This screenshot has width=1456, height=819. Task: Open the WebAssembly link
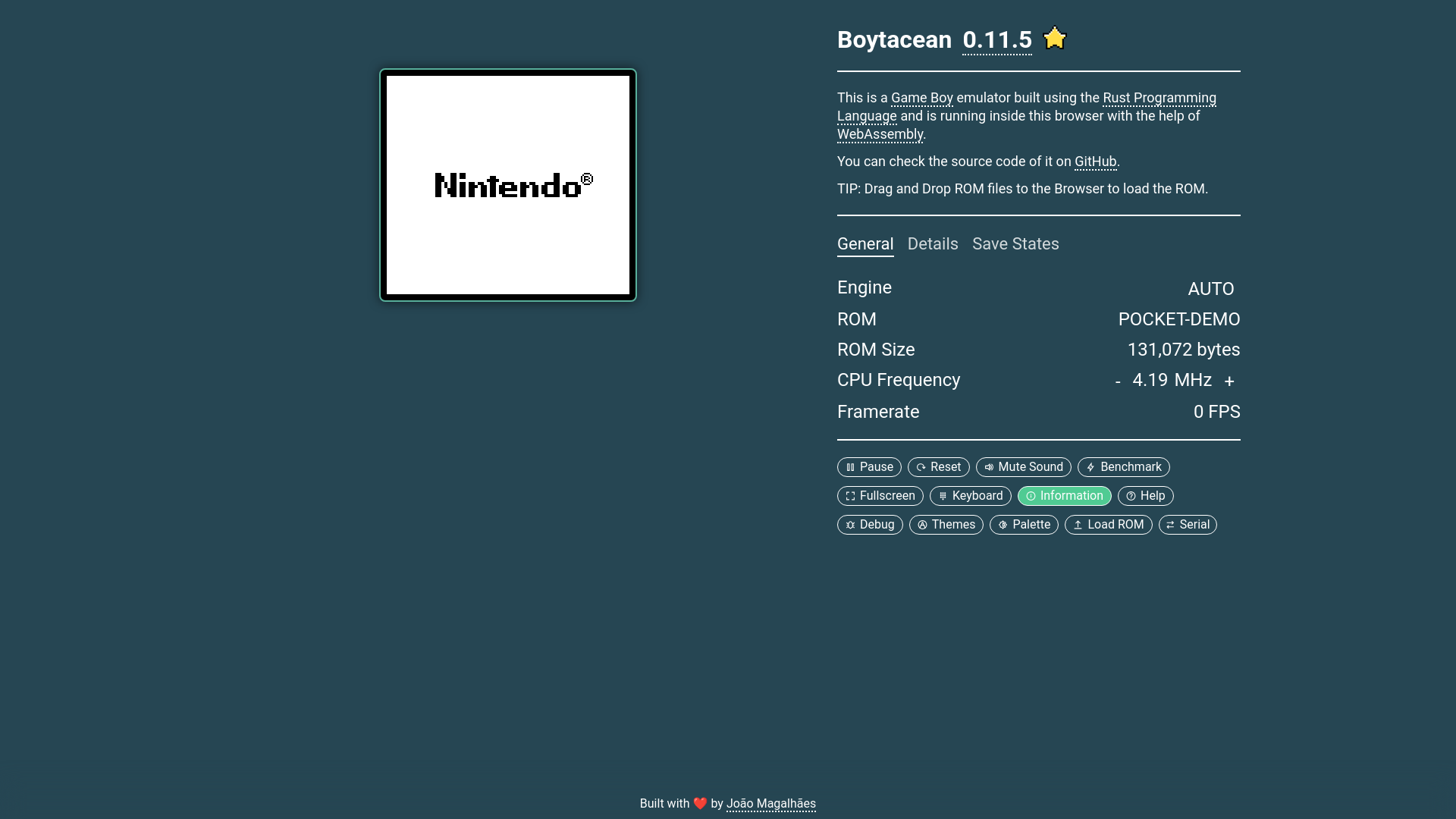(880, 134)
